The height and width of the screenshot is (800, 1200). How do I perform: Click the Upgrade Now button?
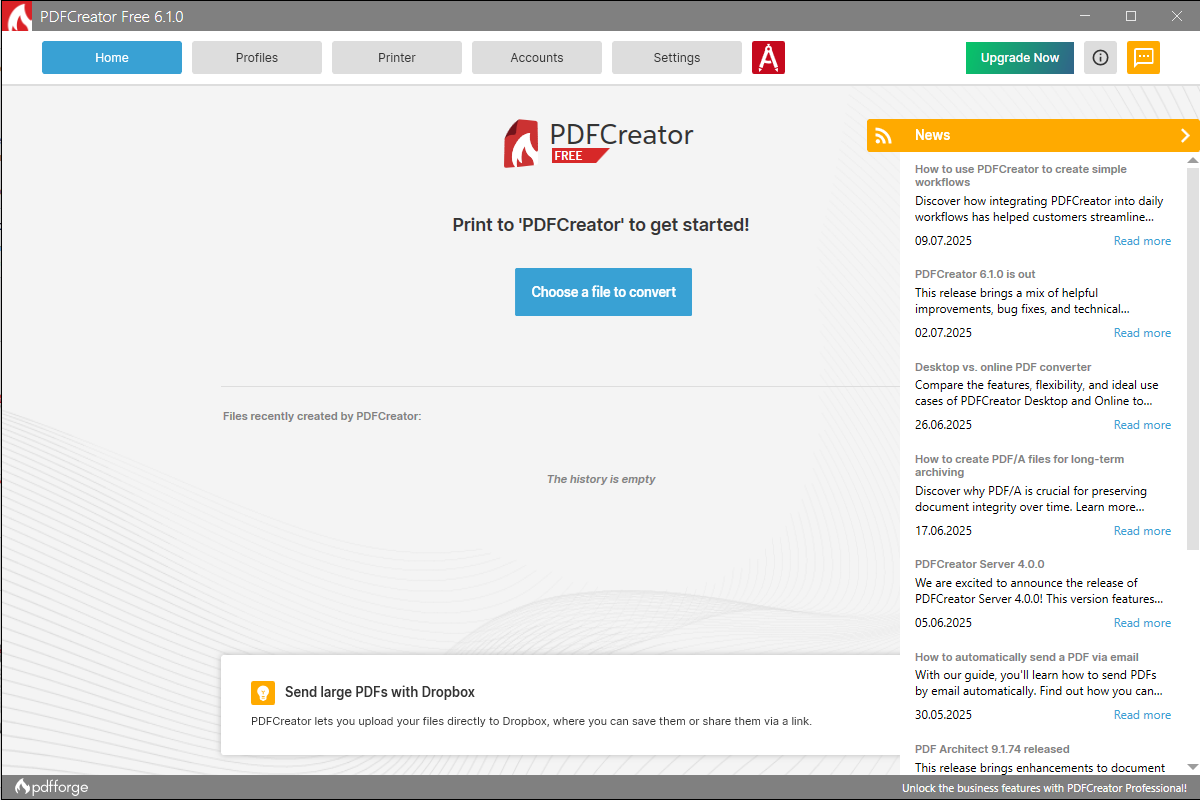click(1020, 57)
